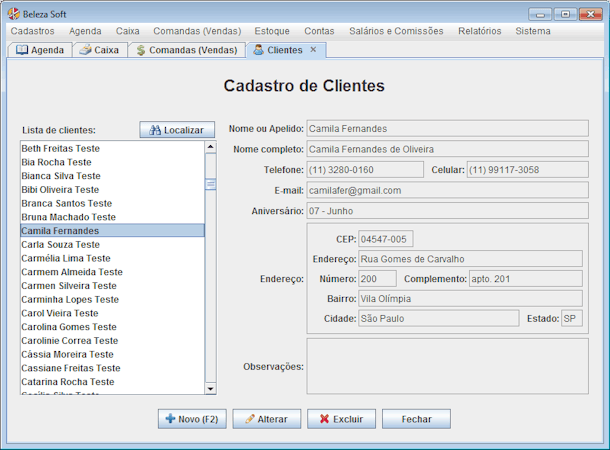
Task: Click the Telefone field
Action: 365,170
